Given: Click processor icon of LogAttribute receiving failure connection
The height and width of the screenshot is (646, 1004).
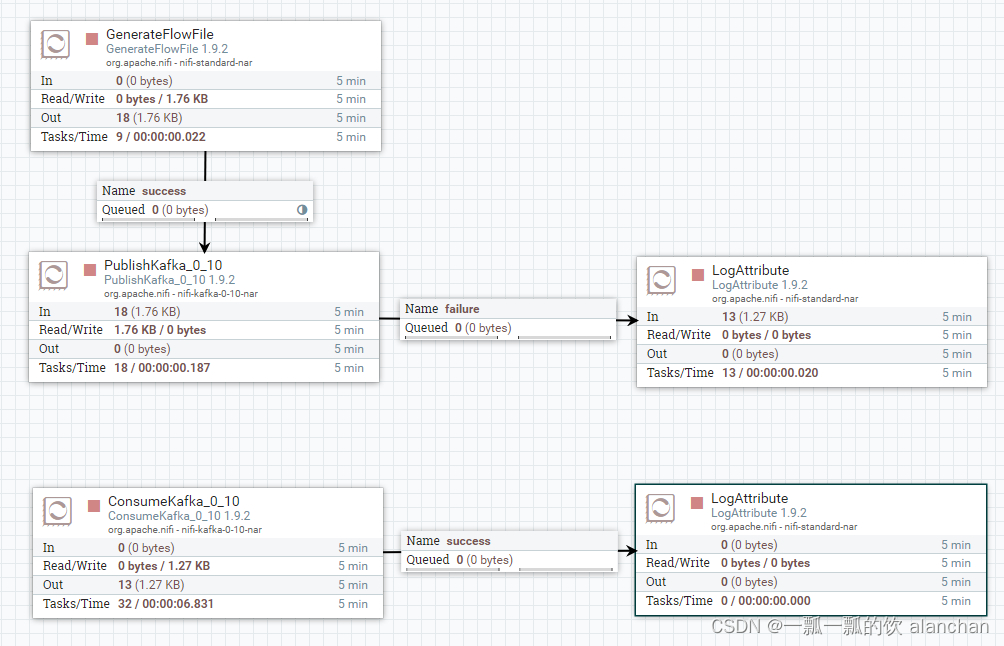Looking at the screenshot, I should click(661, 280).
